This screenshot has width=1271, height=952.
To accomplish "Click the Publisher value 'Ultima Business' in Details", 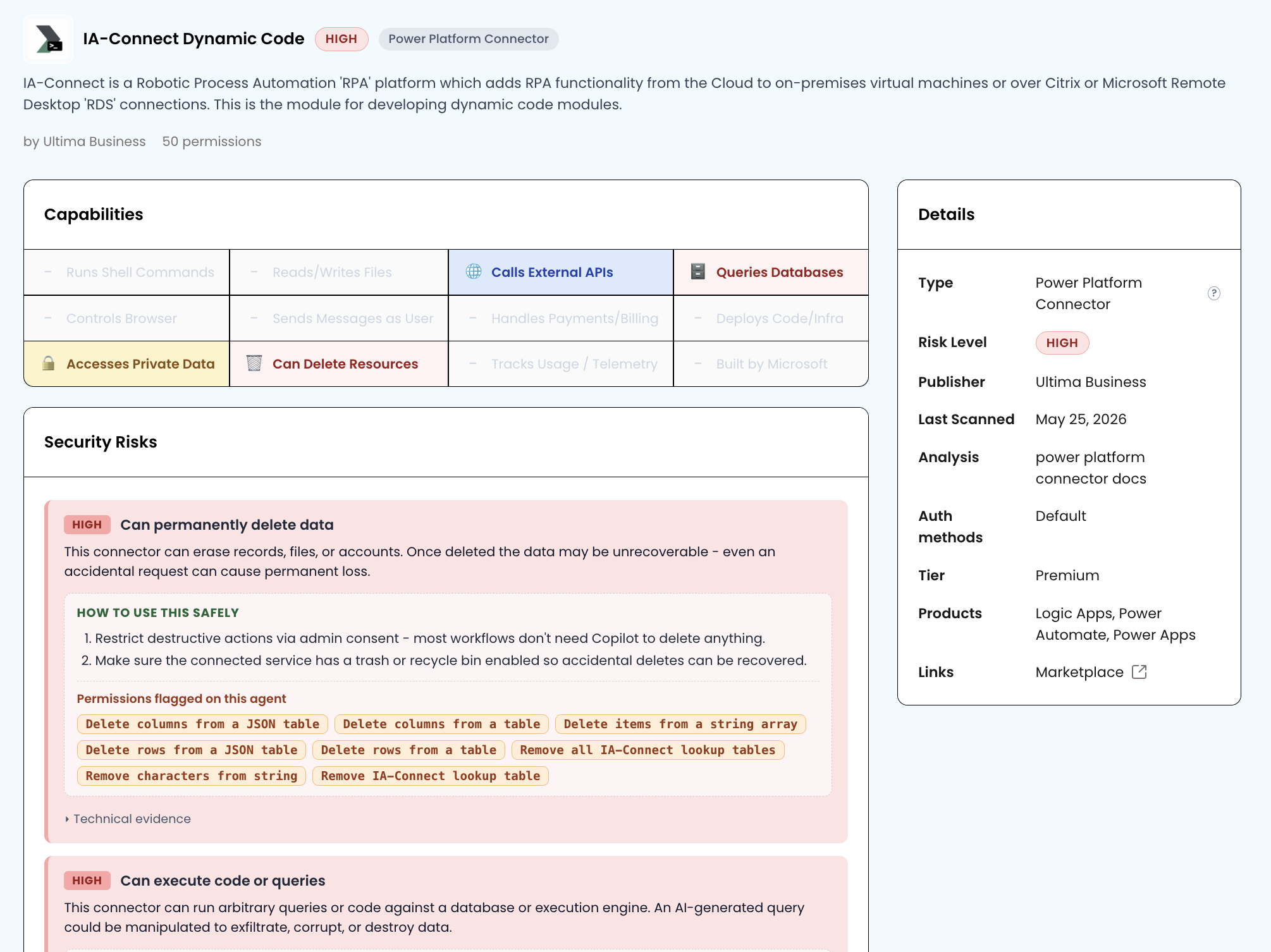I will pyautogui.click(x=1091, y=382).
